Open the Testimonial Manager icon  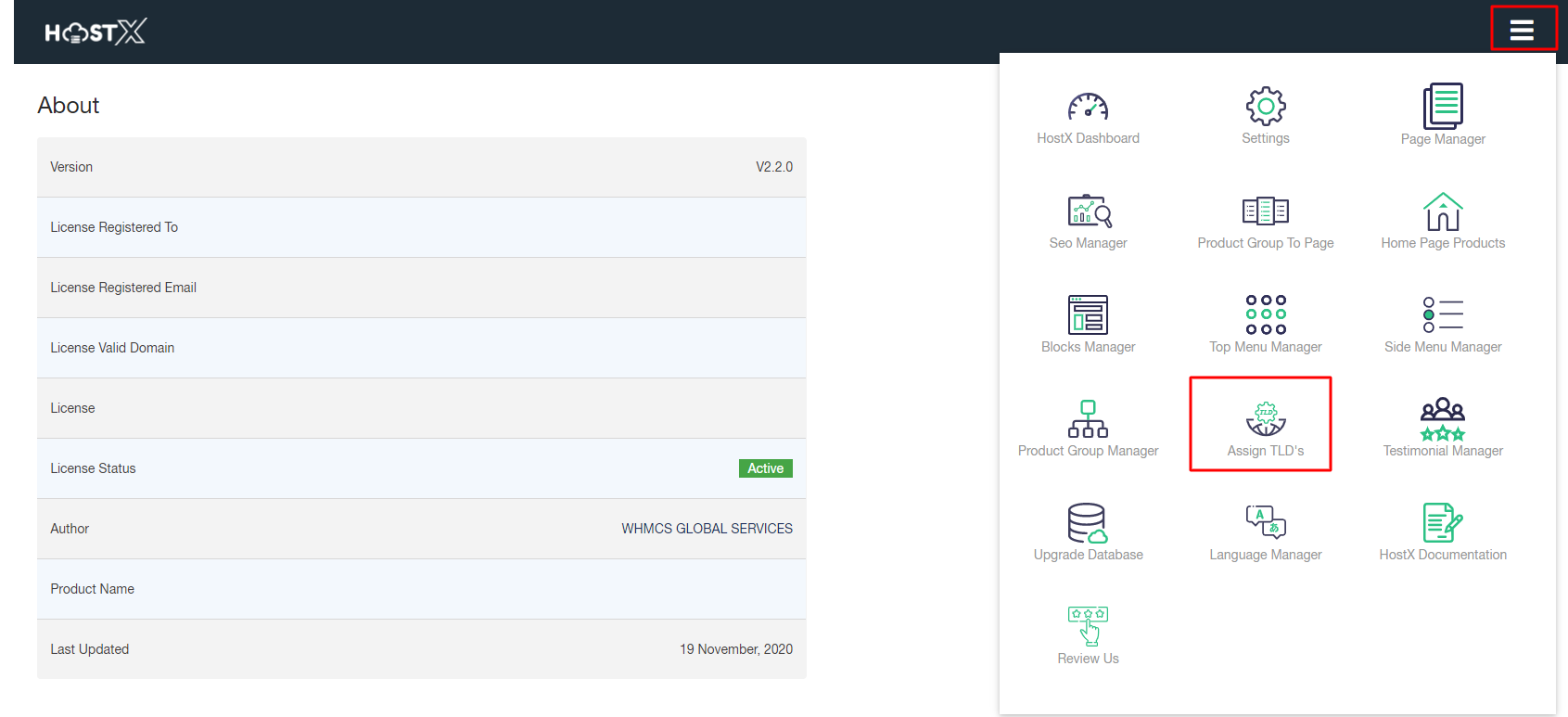coord(1443,420)
